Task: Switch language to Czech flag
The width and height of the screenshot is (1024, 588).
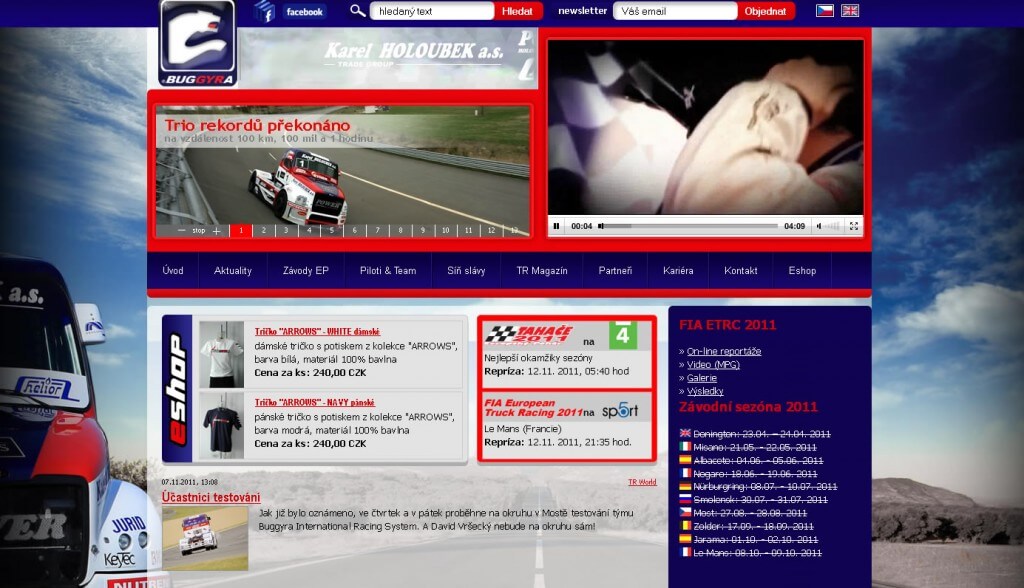Action: pyautogui.click(x=825, y=10)
